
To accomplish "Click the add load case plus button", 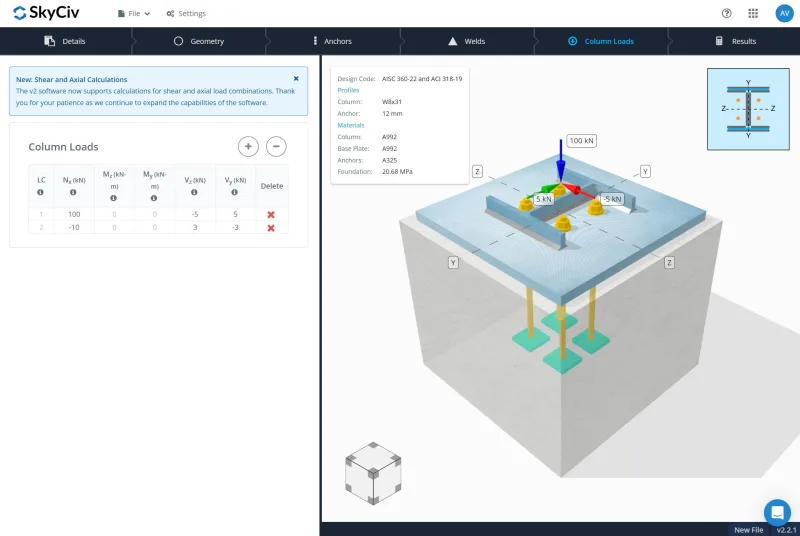I will coord(248,146).
